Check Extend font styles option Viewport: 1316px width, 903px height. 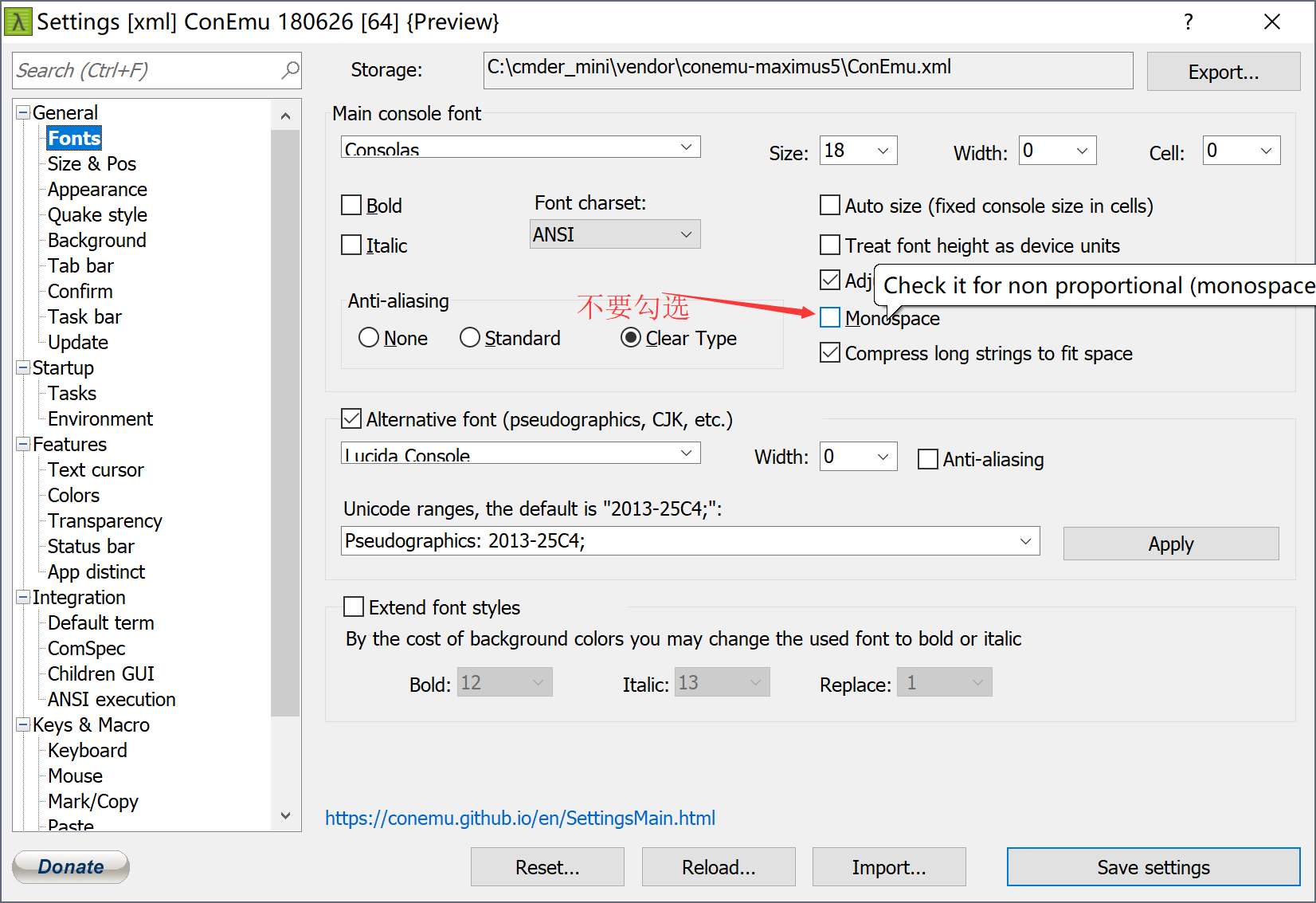pos(354,607)
